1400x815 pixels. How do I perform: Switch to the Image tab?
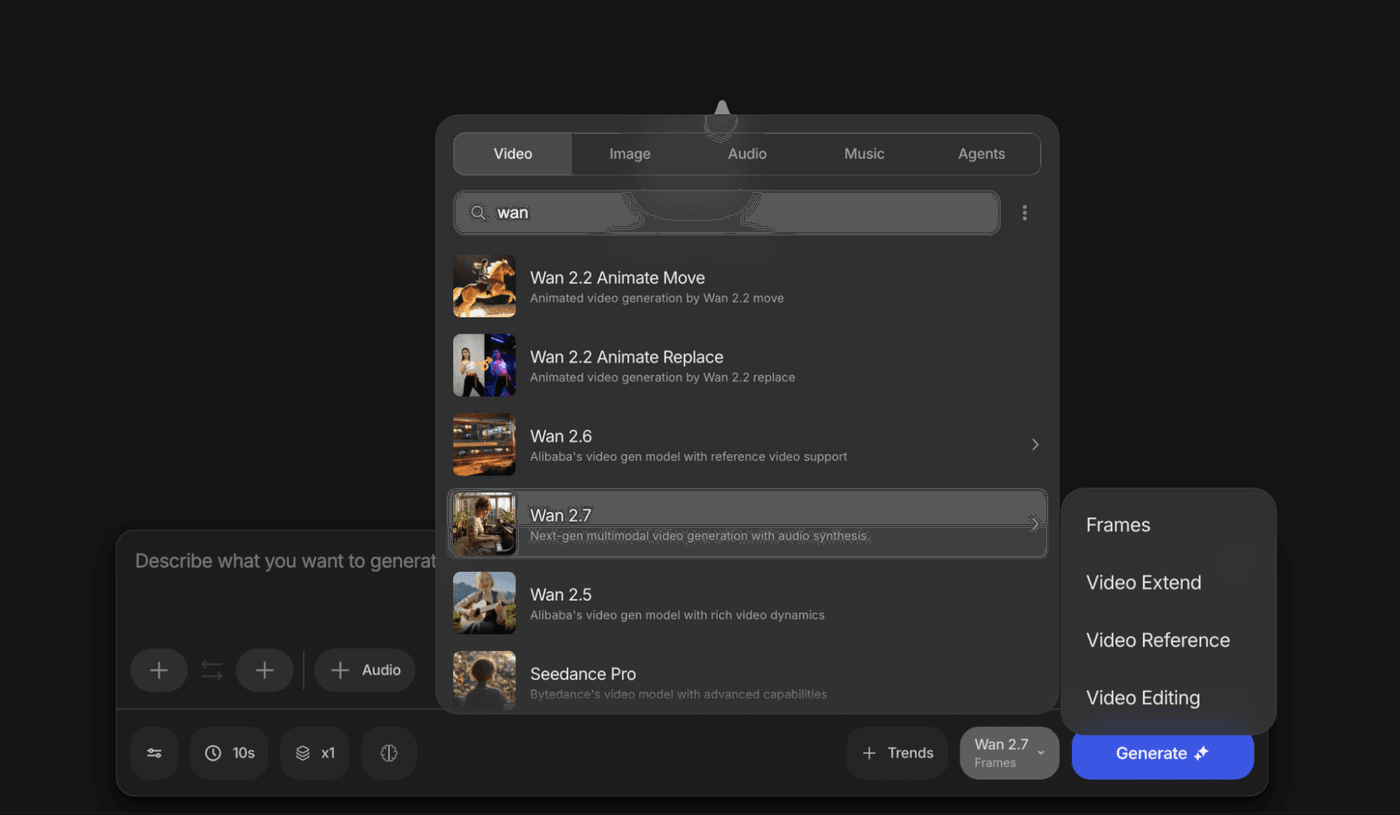(630, 154)
